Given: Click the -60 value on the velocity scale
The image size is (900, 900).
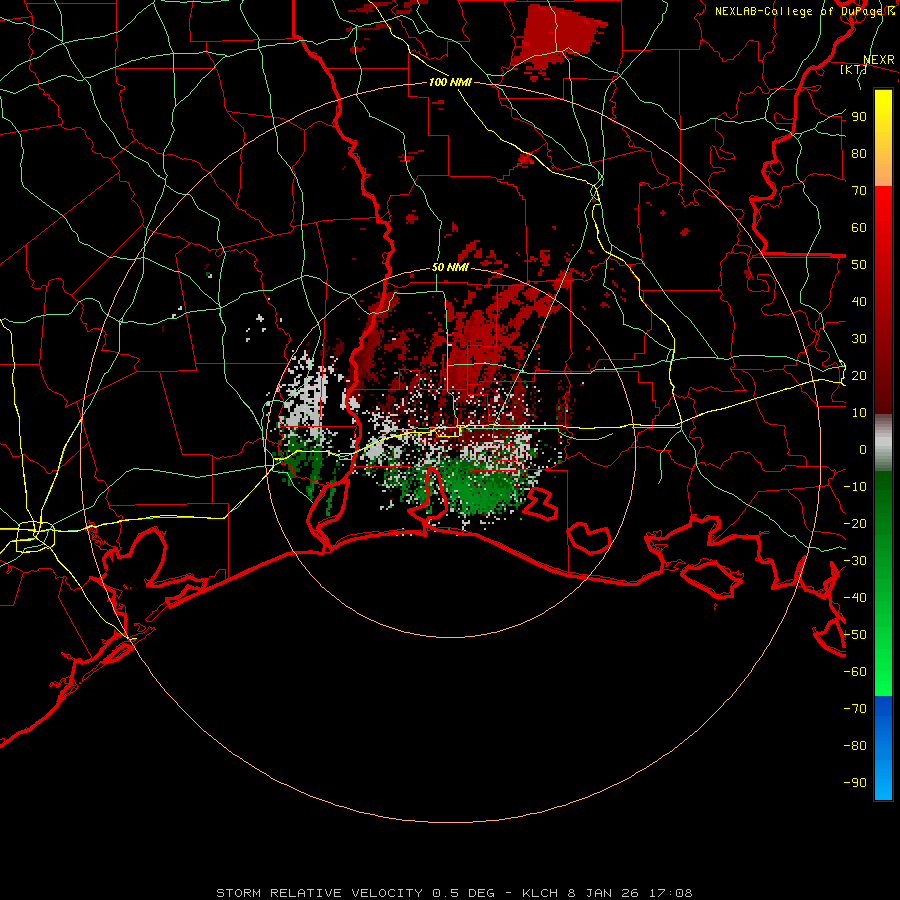Looking at the screenshot, I should coord(855,672).
